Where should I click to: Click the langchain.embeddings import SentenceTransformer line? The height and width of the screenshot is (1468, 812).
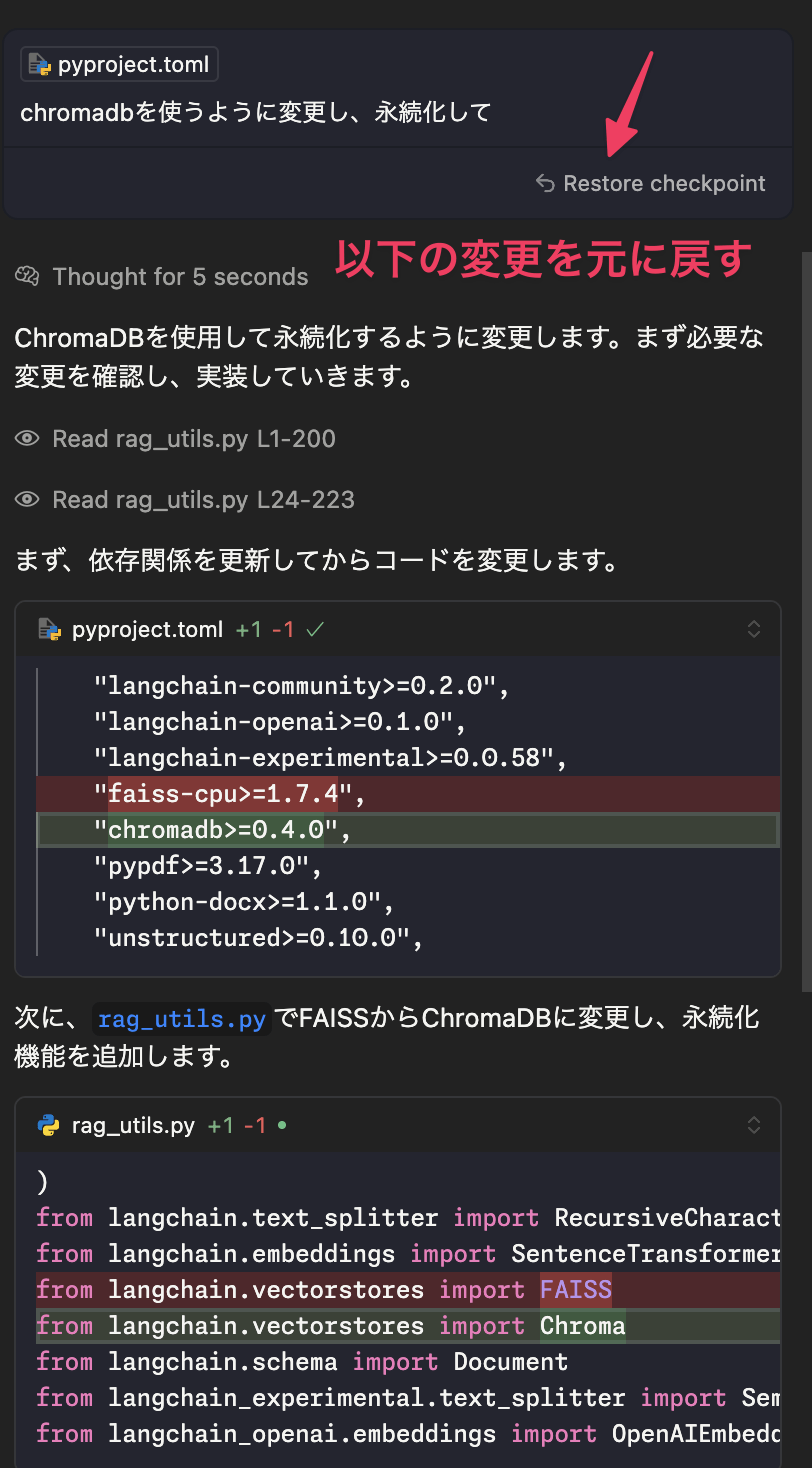pos(408,1254)
